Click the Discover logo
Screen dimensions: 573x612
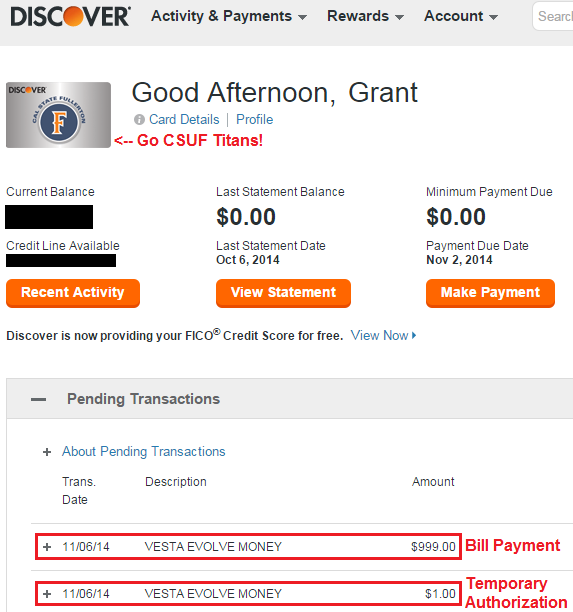[71, 16]
